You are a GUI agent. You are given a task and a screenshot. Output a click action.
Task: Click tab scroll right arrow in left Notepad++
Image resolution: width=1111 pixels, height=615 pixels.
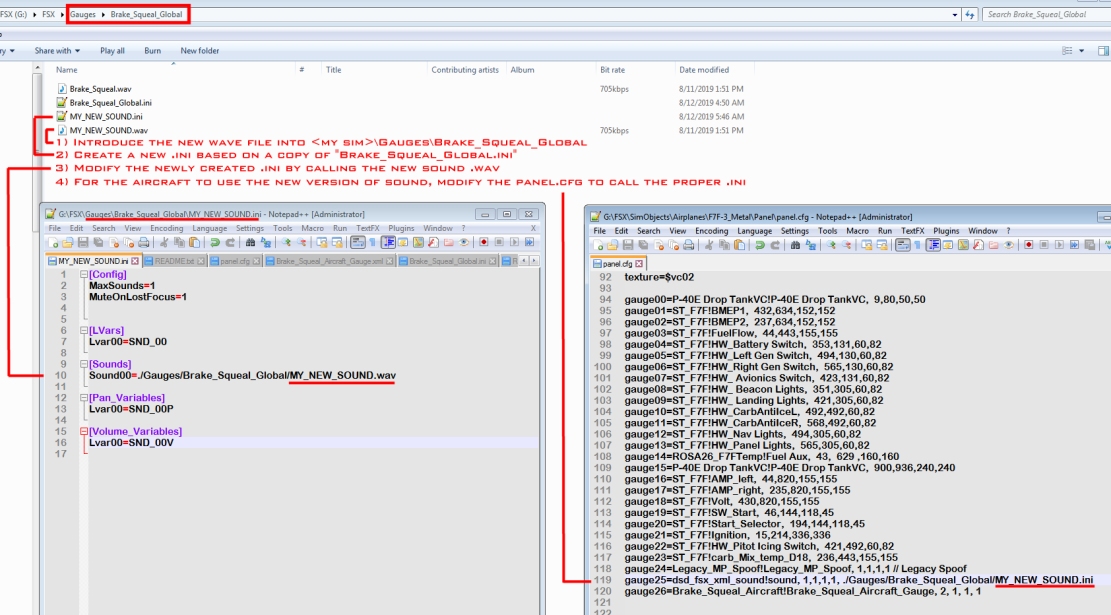tap(534, 261)
